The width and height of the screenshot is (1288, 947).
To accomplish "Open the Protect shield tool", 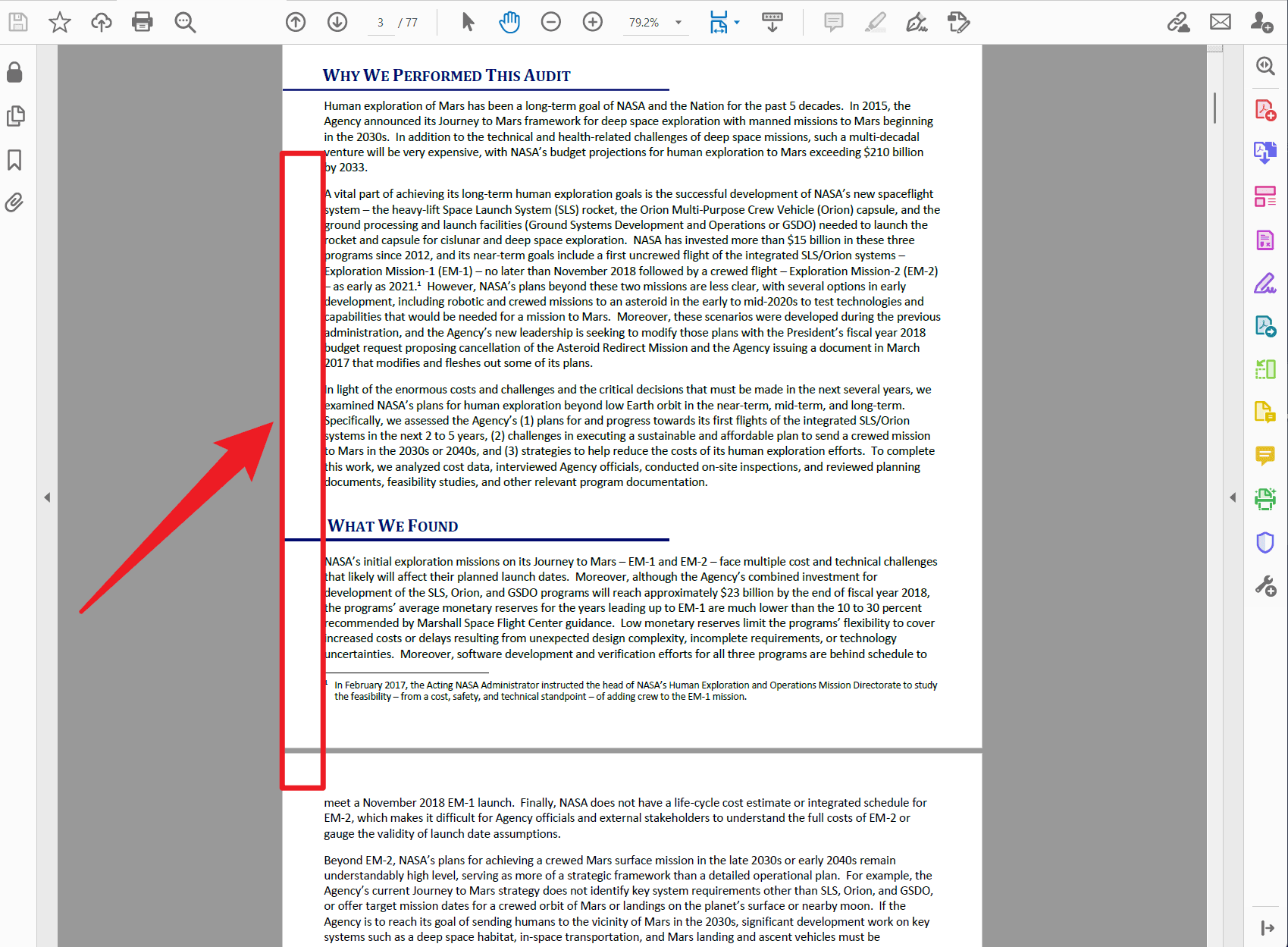I will 1265,542.
